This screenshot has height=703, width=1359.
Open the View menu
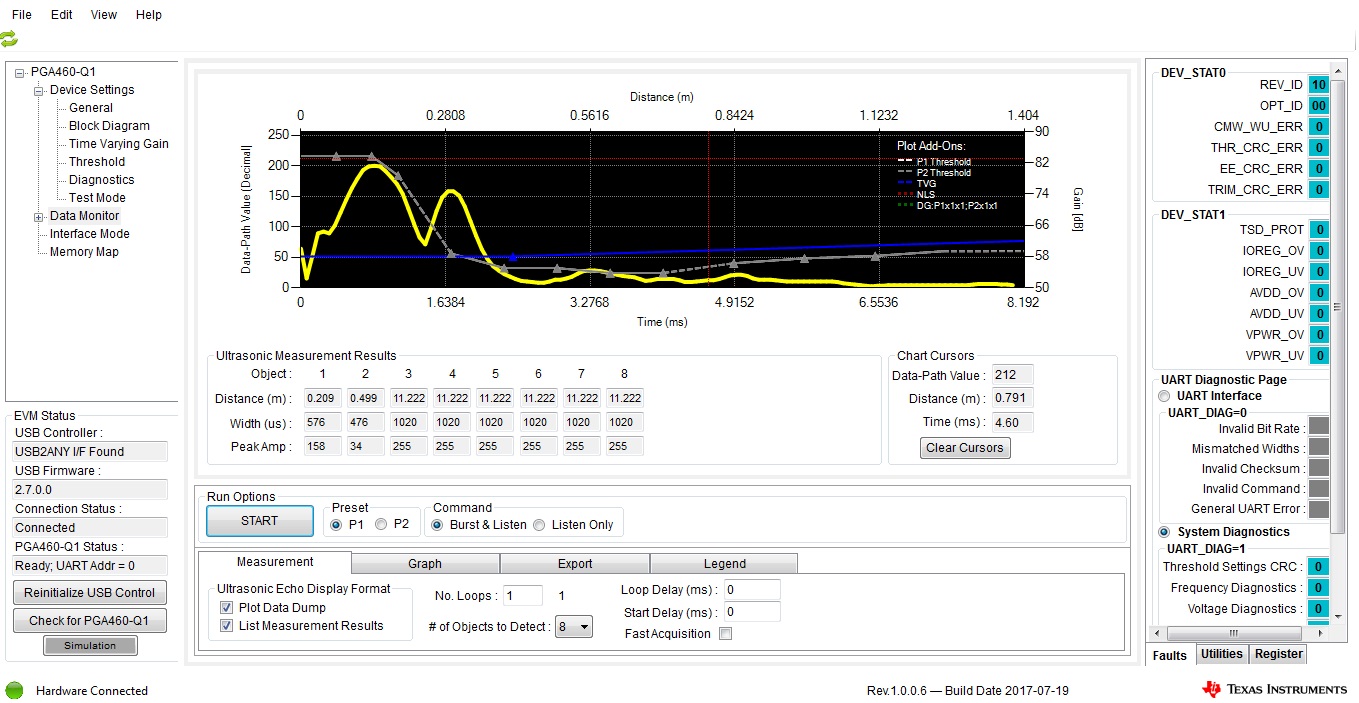[104, 15]
